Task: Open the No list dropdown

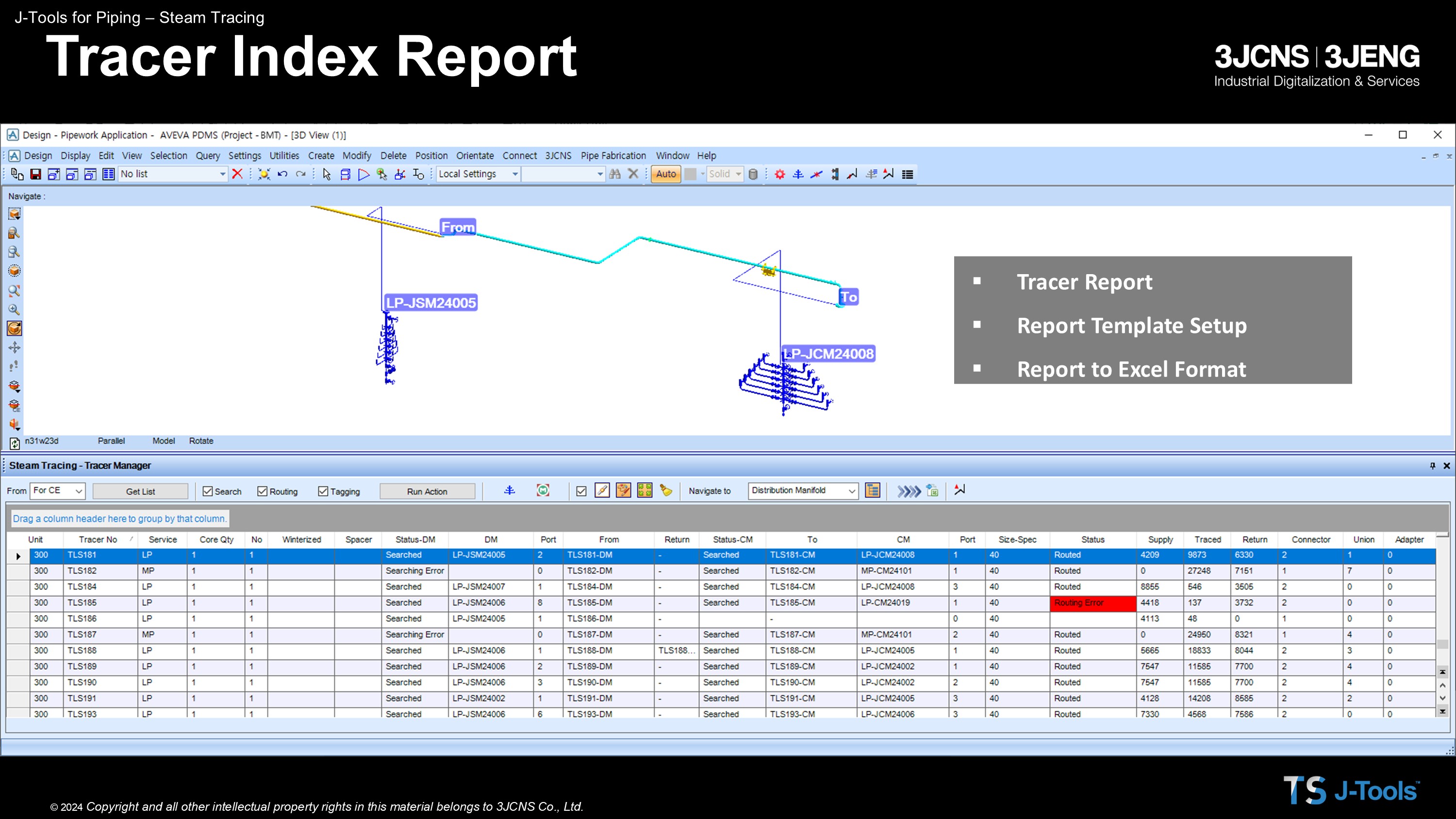Action: 223,174
